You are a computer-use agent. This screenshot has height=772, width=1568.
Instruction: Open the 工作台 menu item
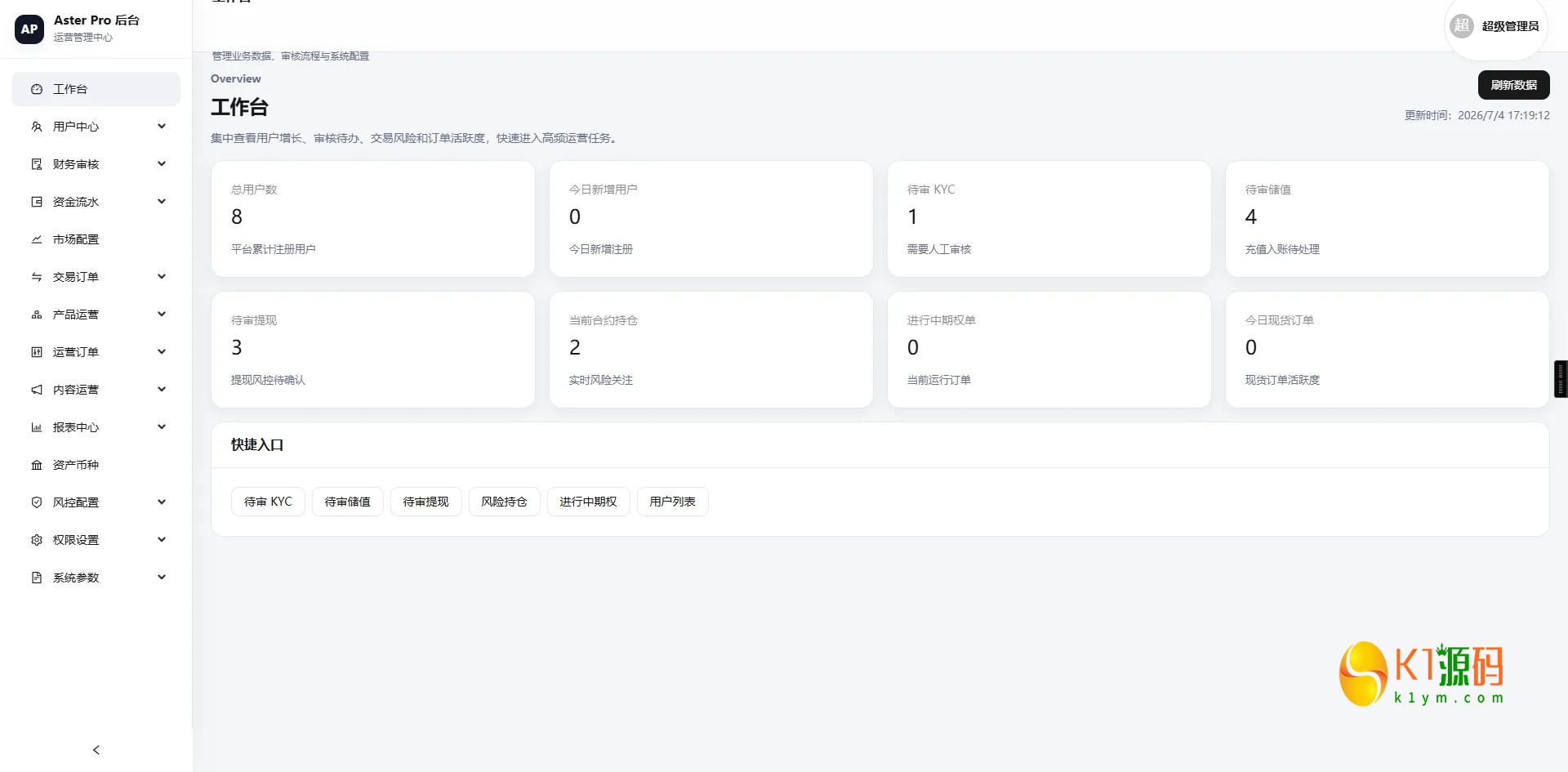click(96, 89)
